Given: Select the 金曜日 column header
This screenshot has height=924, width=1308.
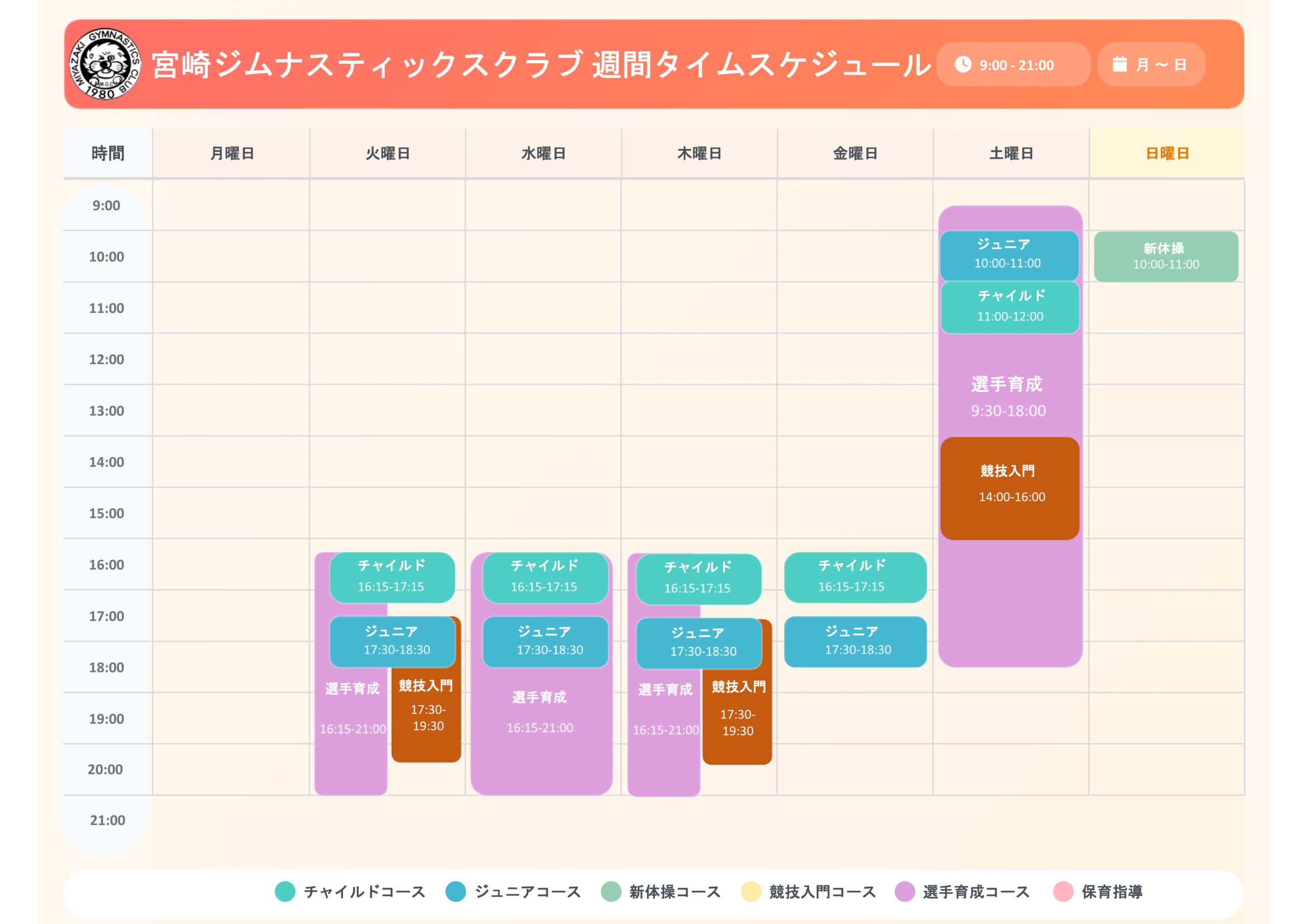Looking at the screenshot, I should [x=855, y=153].
